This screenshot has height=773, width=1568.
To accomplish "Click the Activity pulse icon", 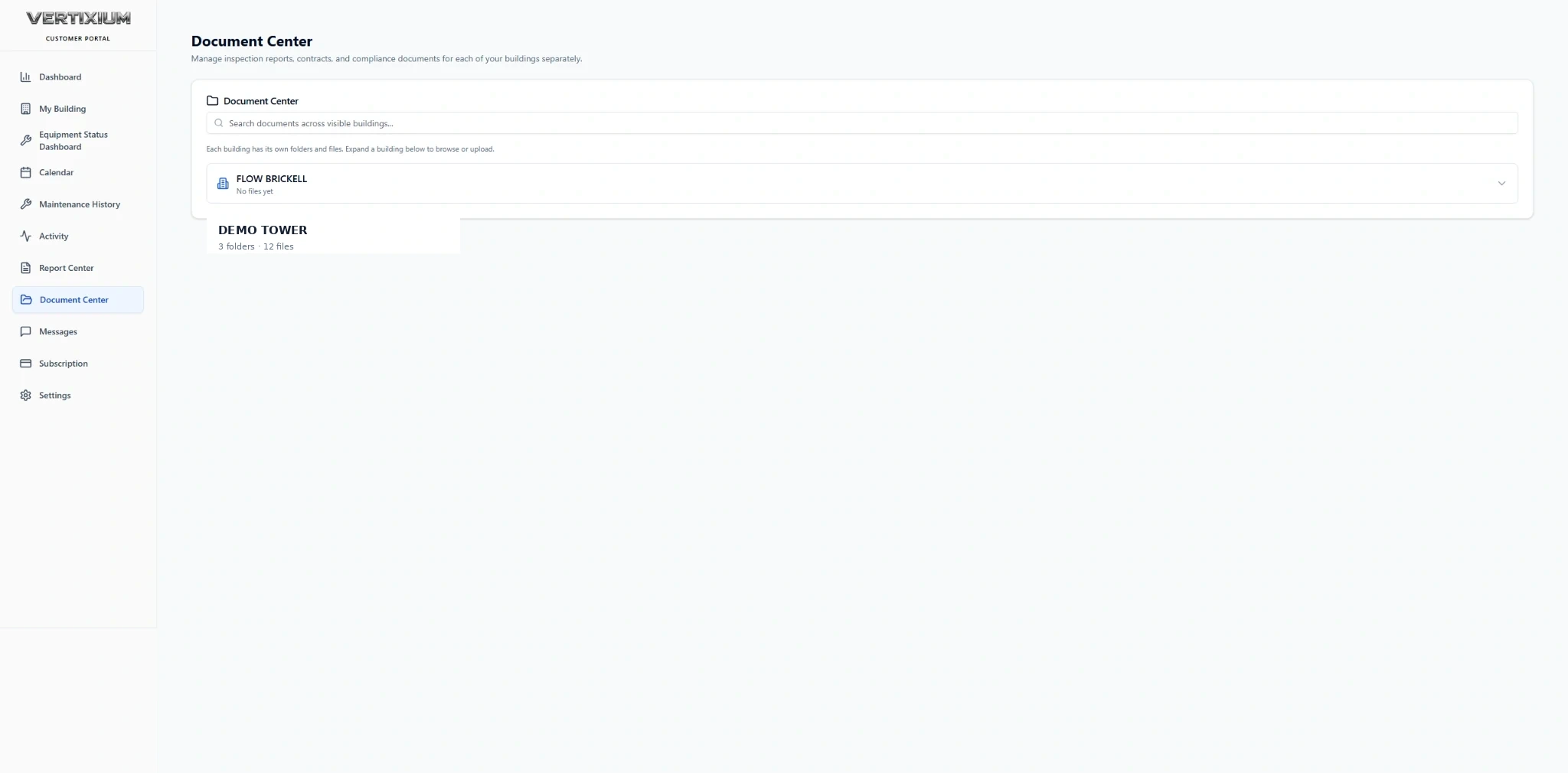I will pos(25,236).
